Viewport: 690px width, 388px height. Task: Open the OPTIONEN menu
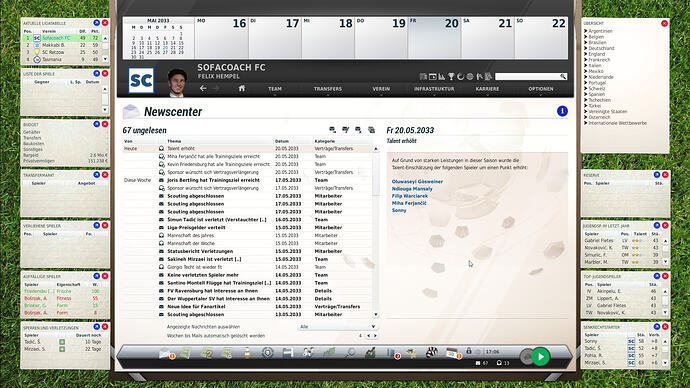(541, 89)
